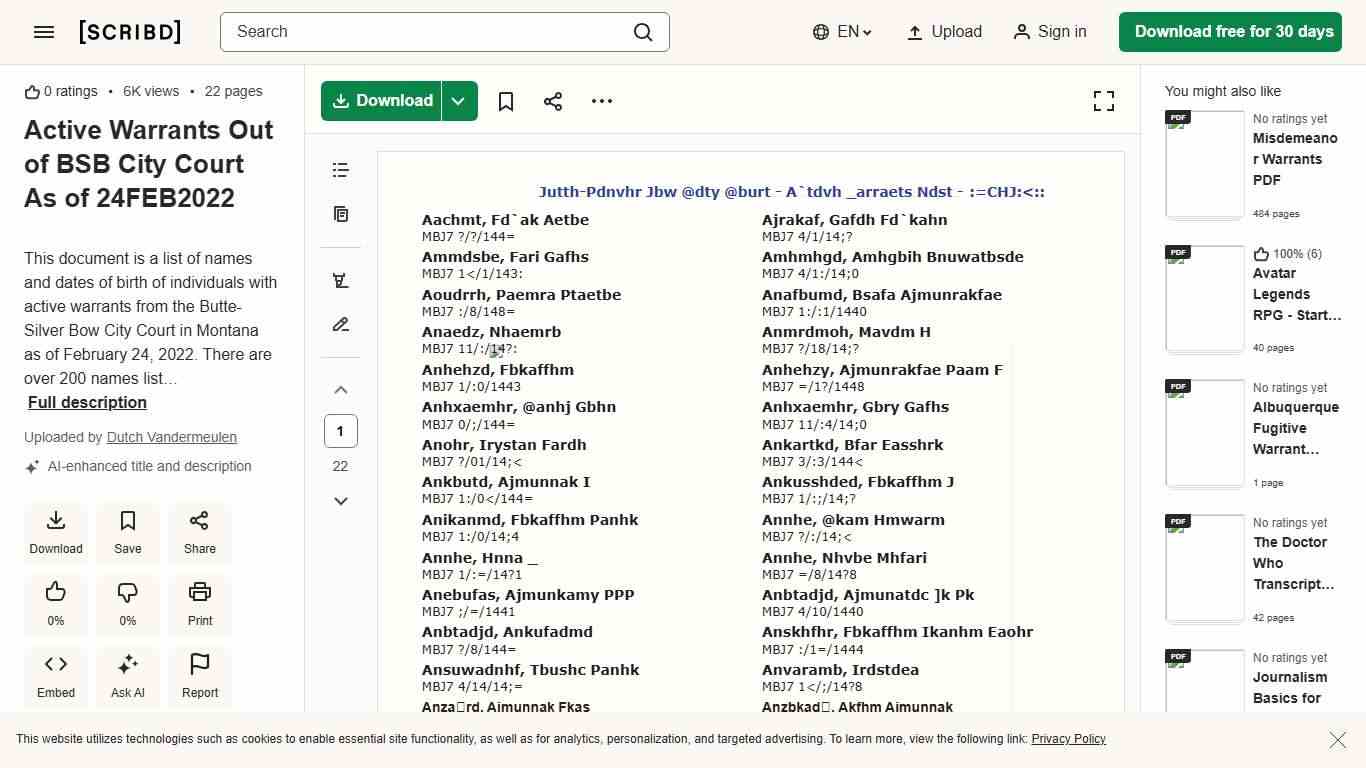Open the document table of contents panel
Viewport: 1366px width, 768px height.
(340, 170)
